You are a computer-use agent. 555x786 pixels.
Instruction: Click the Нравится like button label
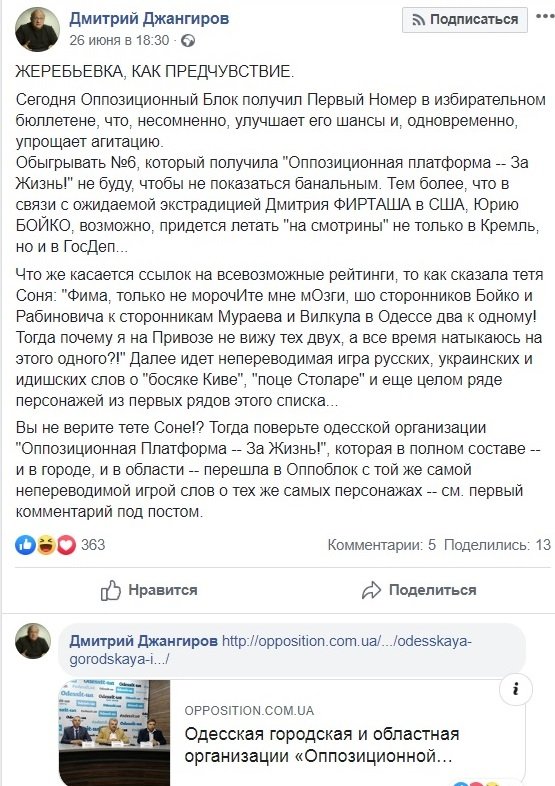(x=163, y=590)
